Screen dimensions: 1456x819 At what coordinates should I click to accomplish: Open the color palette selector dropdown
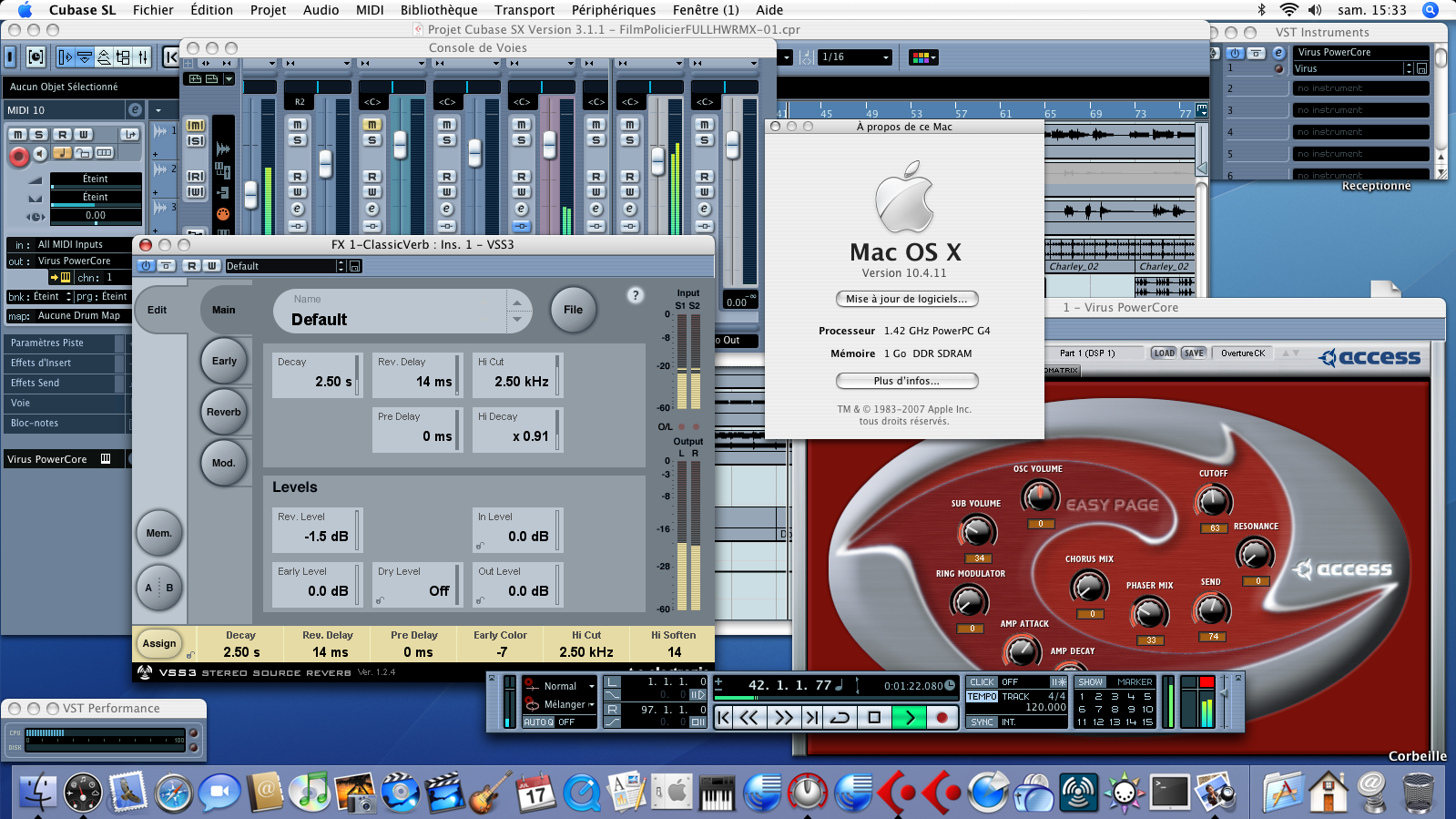point(923,57)
